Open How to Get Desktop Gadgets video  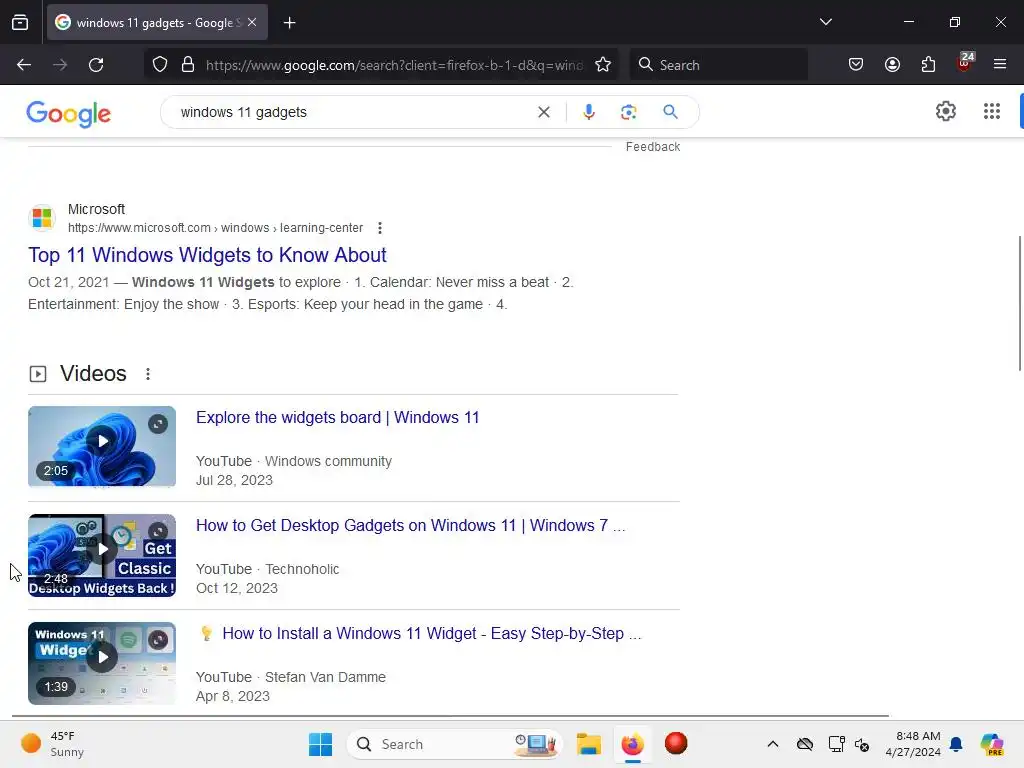(x=411, y=526)
